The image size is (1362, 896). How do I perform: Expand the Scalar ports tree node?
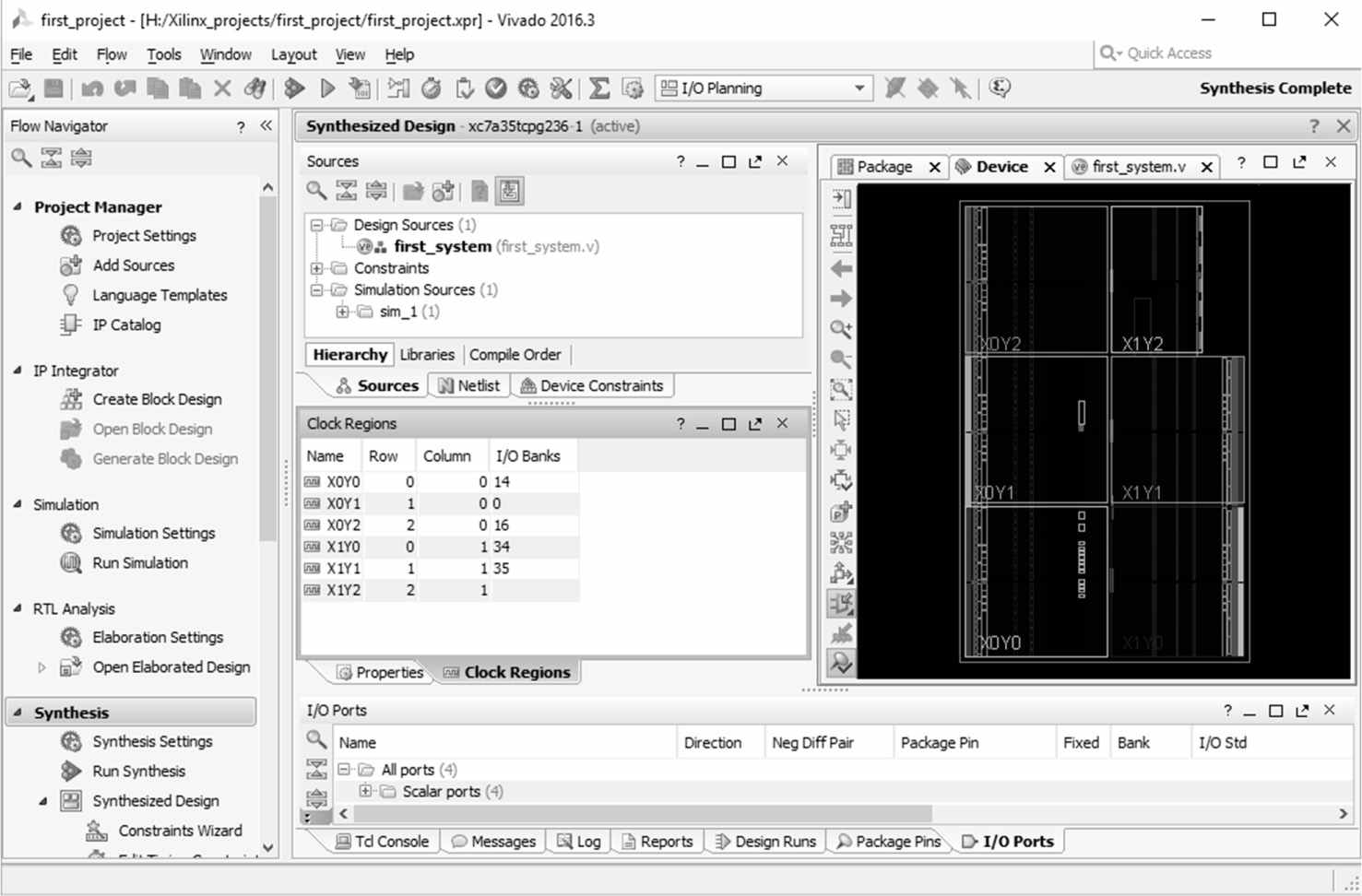point(365,791)
